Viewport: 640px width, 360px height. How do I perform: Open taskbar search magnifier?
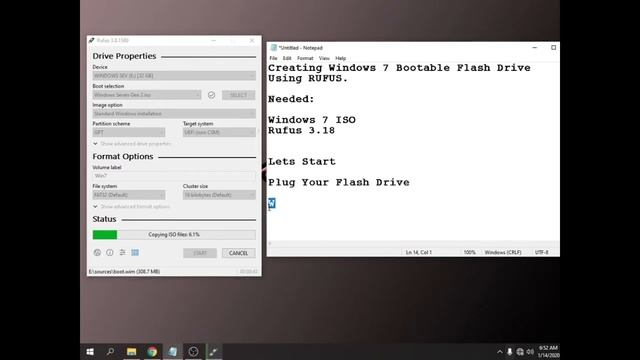click(110, 351)
